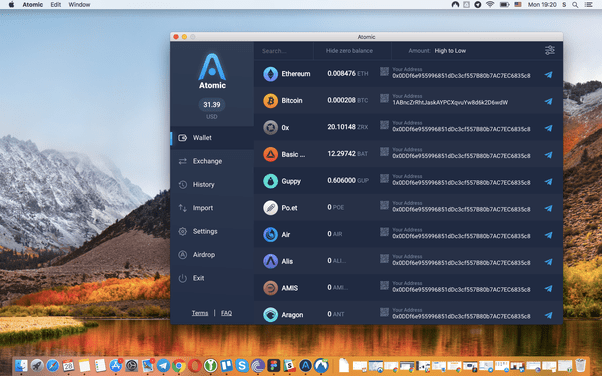Click the Air token icon

270,234
